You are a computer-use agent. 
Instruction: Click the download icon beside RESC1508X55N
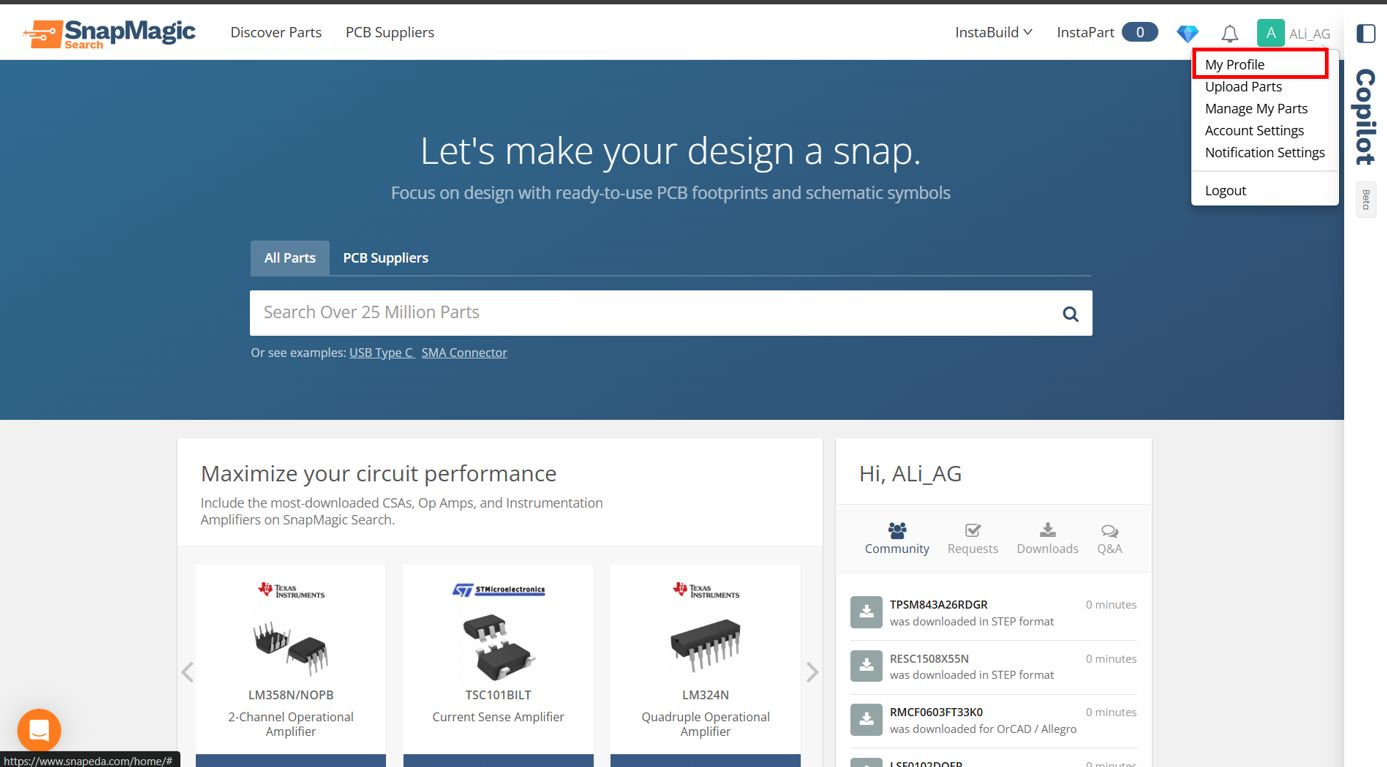[866, 666]
